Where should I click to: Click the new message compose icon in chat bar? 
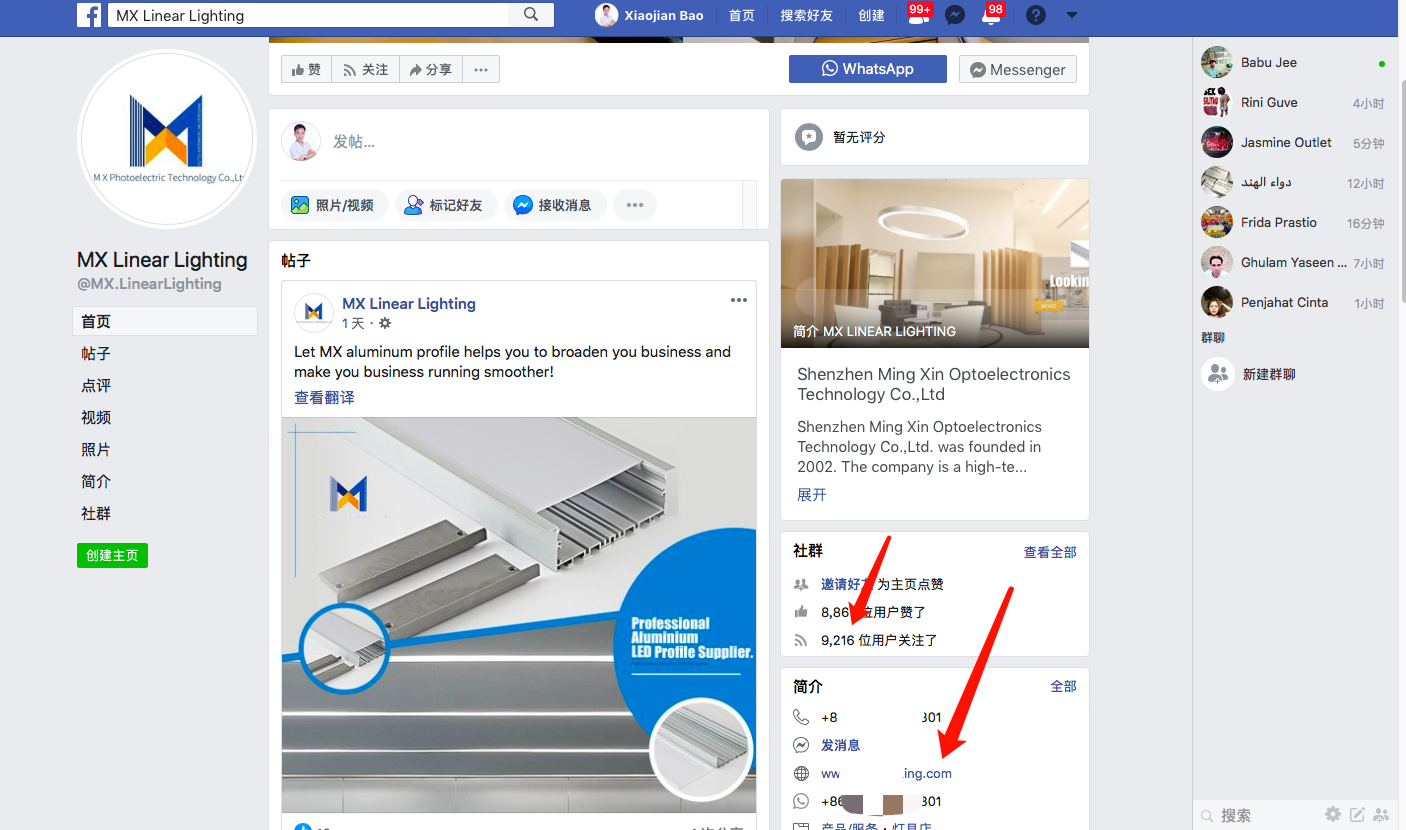1357,814
